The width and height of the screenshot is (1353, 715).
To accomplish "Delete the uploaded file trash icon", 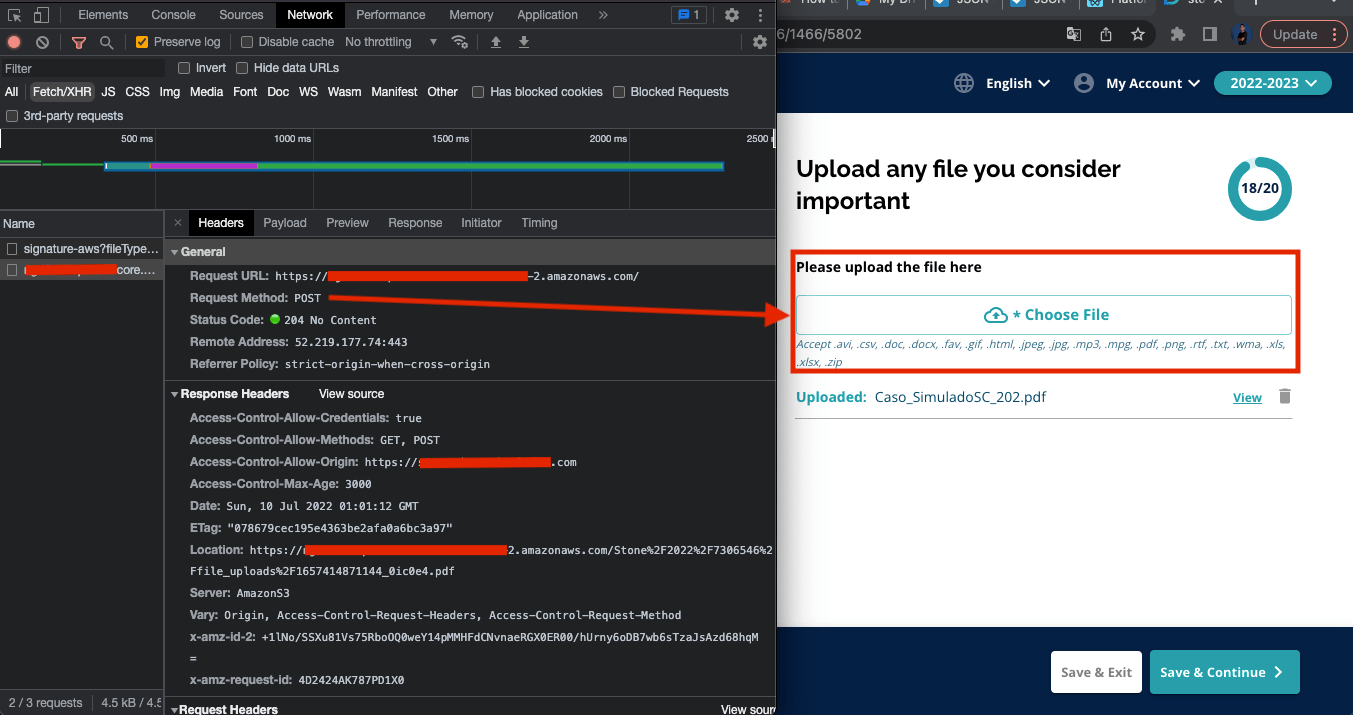I will pyautogui.click(x=1285, y=396).
